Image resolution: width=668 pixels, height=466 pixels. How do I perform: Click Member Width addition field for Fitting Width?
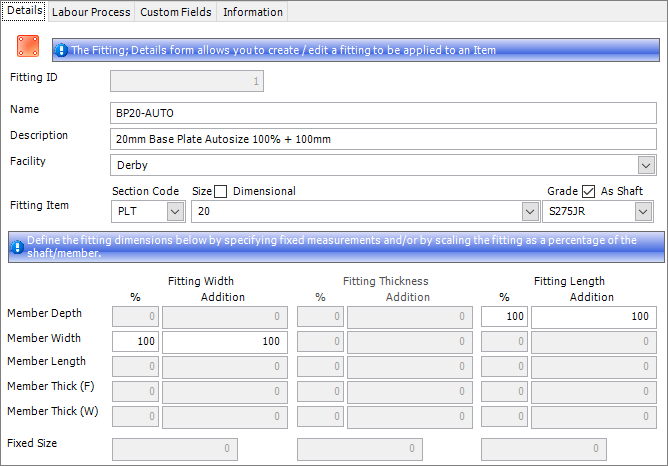point(225,342)
